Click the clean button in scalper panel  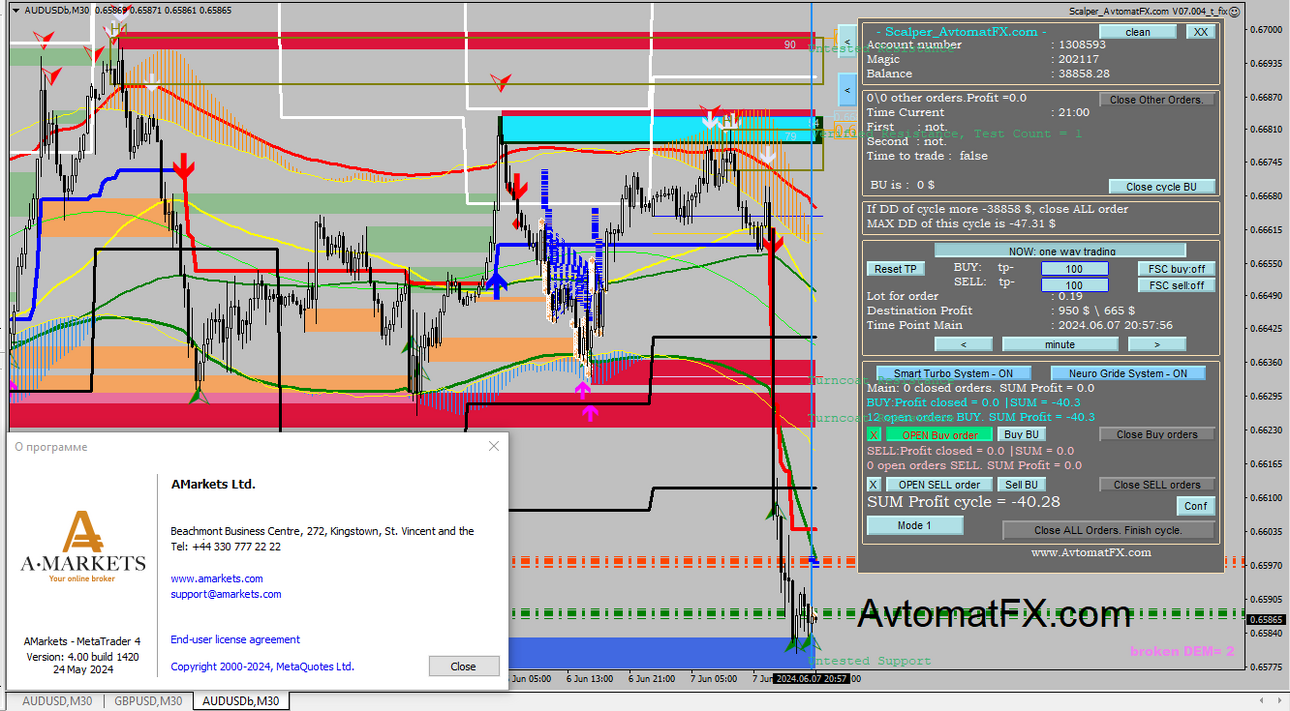tap(1138, 32)
